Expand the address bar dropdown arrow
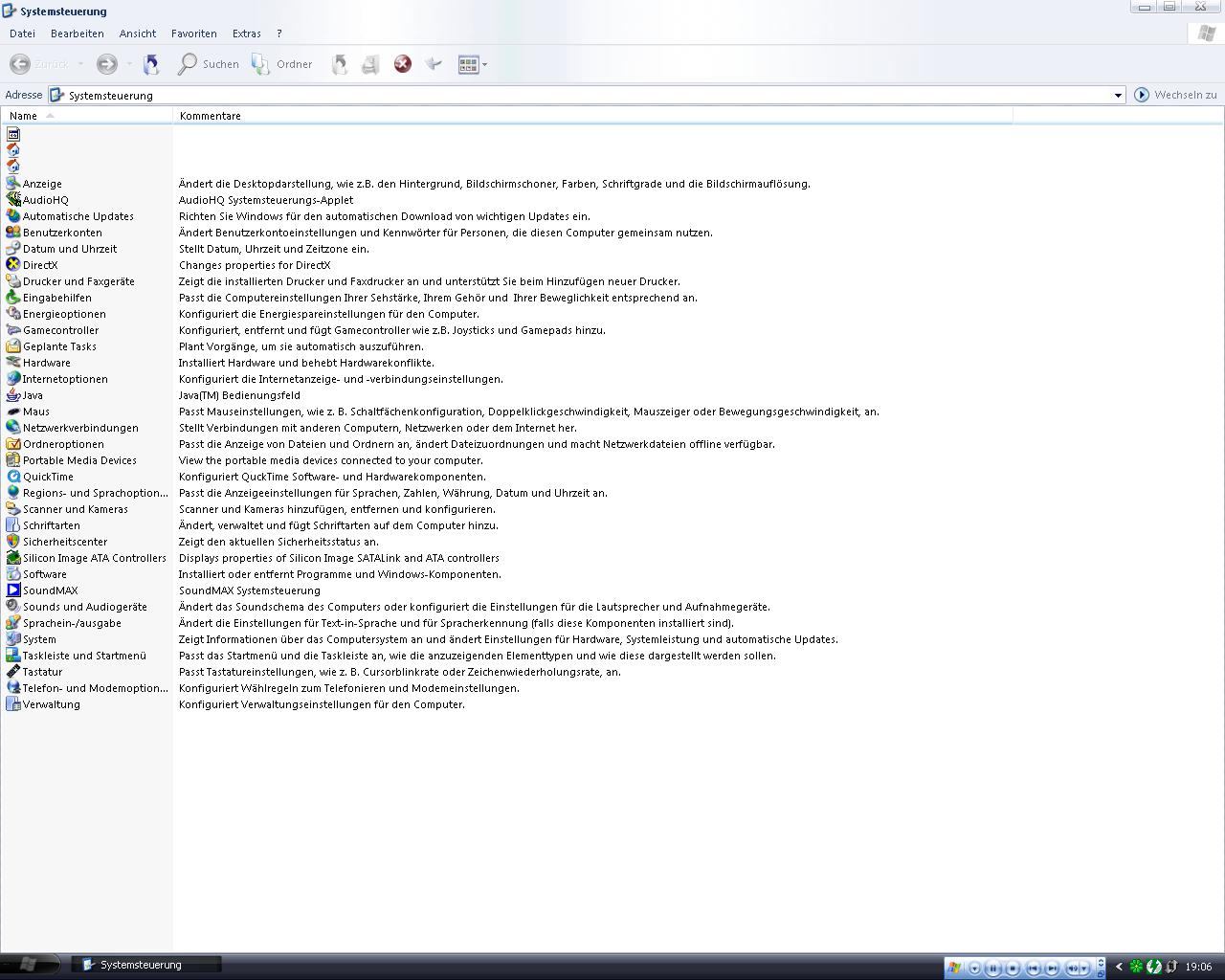 [x=1118, y=95]
